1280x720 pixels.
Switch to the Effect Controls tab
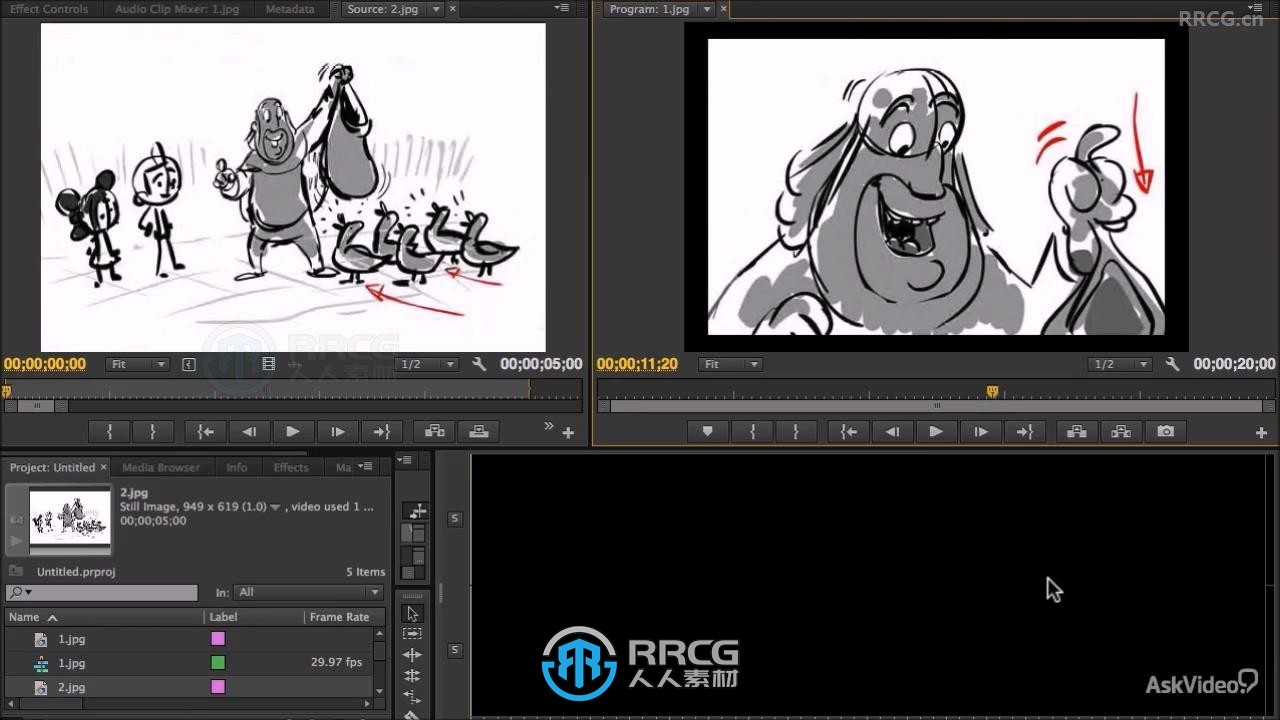pyautogui.click(x=49, y=9)
